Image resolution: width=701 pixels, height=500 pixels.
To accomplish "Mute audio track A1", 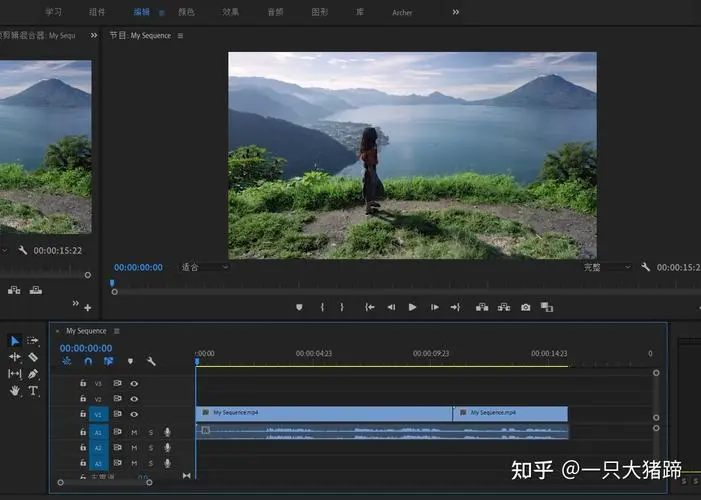I will click(x=134, y=432).
